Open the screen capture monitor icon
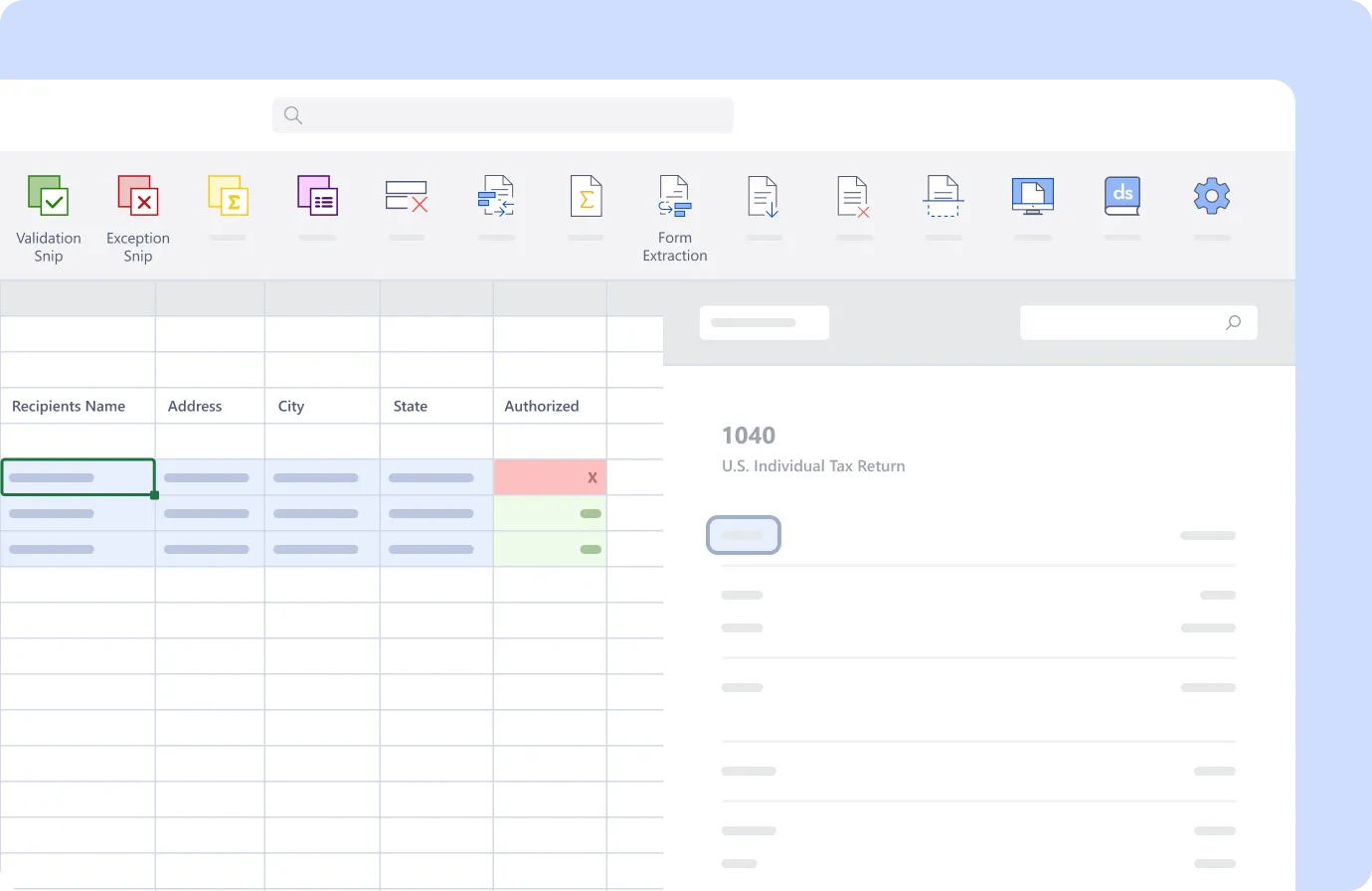 click(x=1032, y=195)
